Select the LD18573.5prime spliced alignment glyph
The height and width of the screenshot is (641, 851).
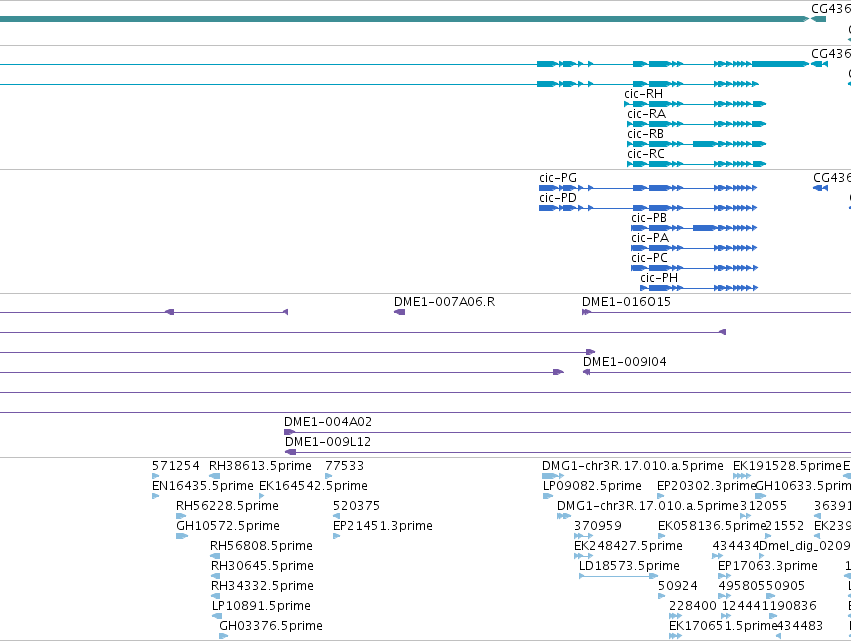[x=618, y=576]
